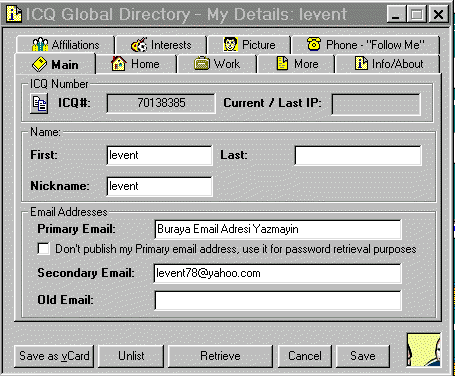Viewport: 455px width, 376px height.
Task: Select the Phone - "Follow Me" tab
Action: [x=365, y=45]
